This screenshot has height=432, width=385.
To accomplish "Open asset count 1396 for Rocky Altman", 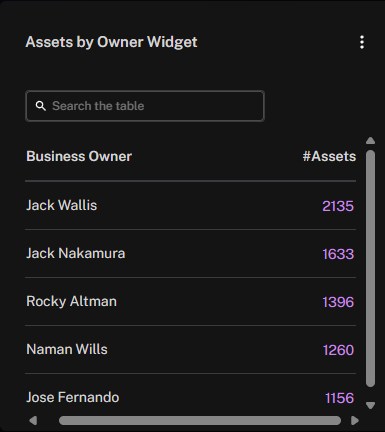I will coord(338,302).
